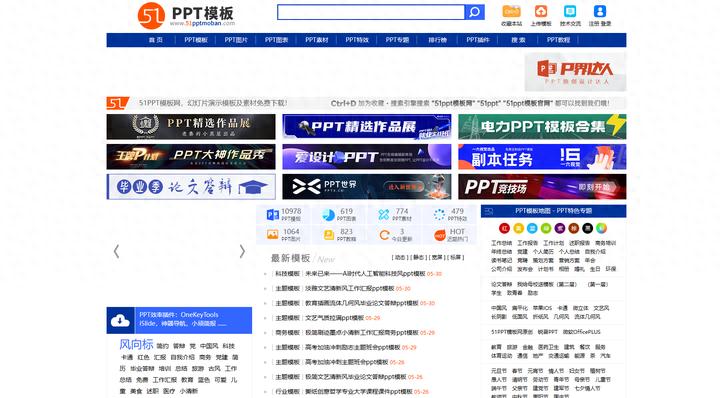Click the 今日更新 refresh icon
Image resolution: width=720 pixels, height=398 pixels.
384,235
